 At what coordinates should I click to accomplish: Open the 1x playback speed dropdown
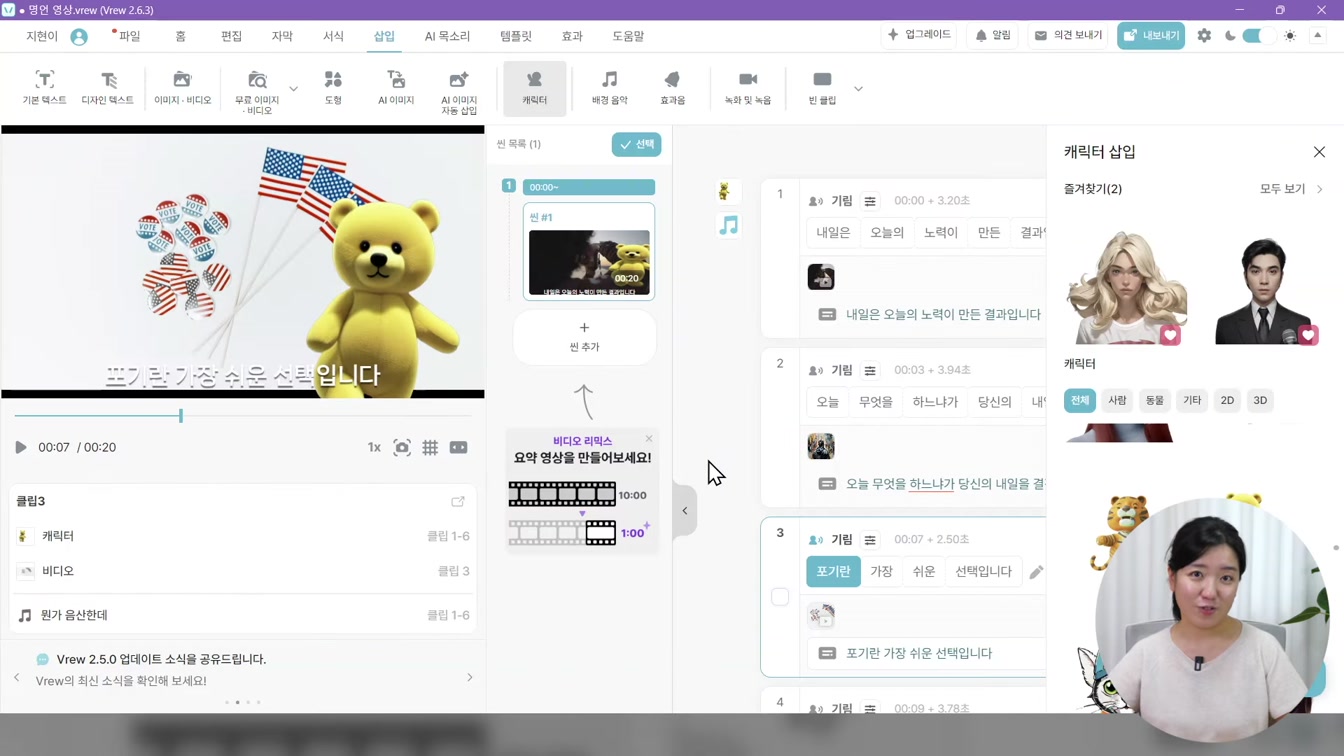coord(374,448)
